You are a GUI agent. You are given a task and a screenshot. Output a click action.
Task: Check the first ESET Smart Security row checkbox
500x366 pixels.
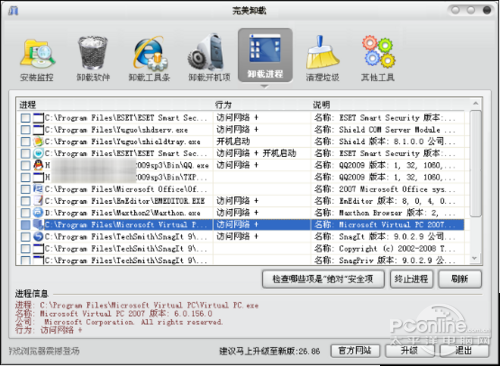[25, 118]
